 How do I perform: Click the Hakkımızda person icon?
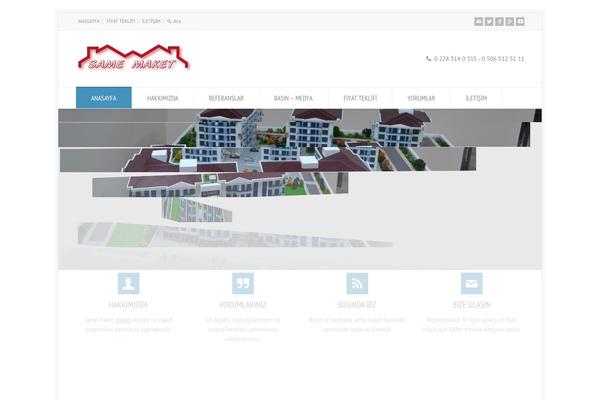coord(128,283)
